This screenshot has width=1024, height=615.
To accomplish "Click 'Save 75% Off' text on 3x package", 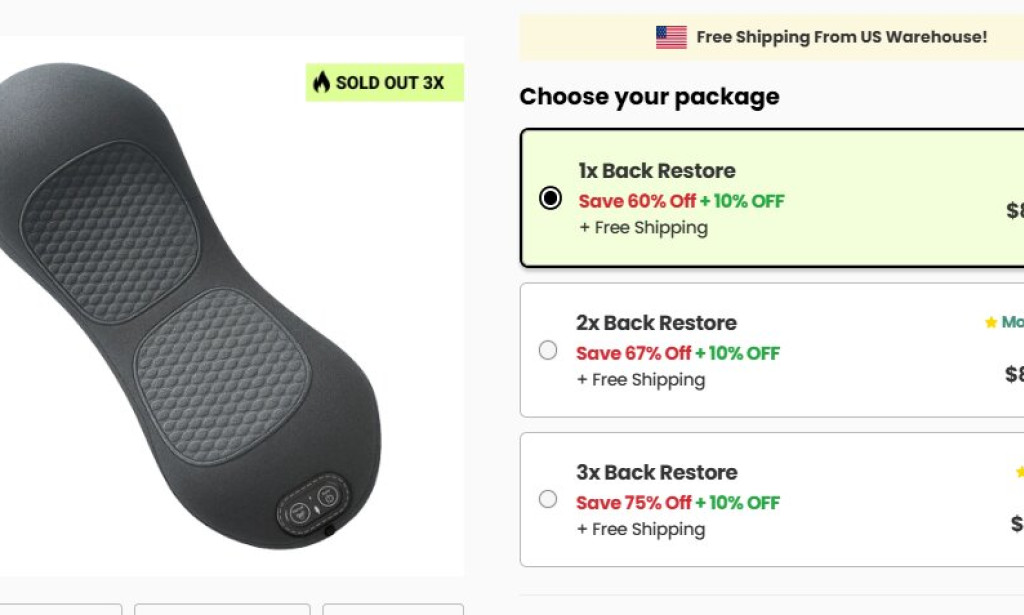I will [x=634, y=502].
